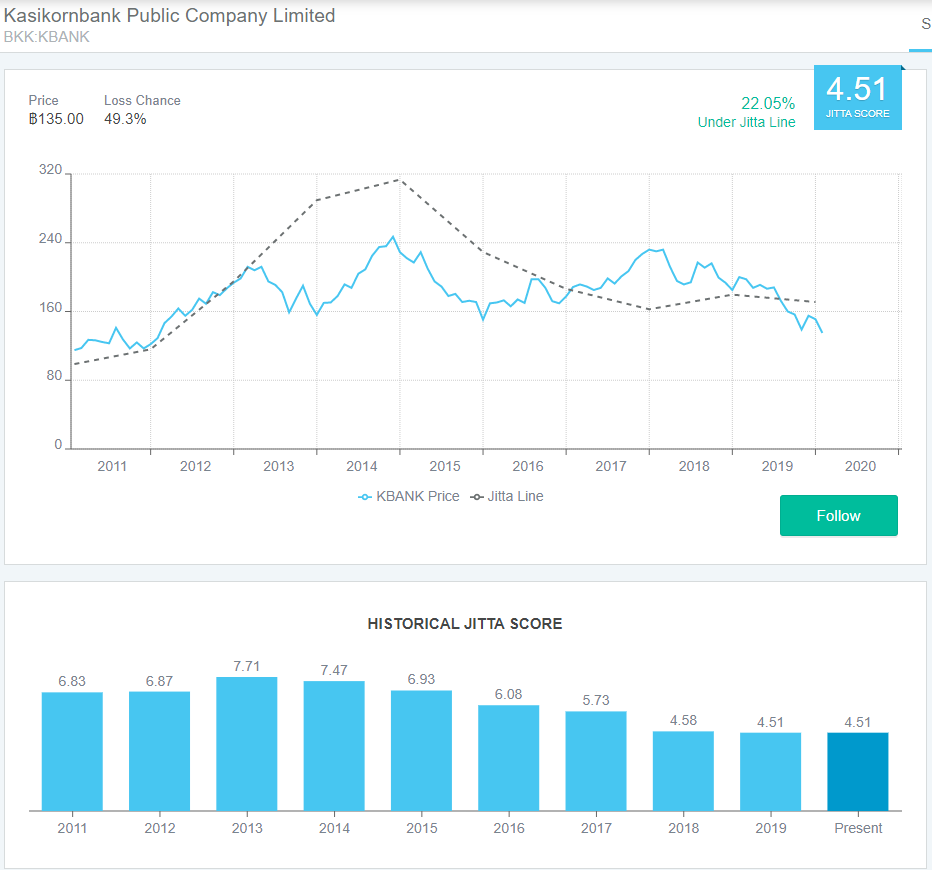Viewport: 932px width, 870px height.
Task: Click the 2014 label on price chart axis
Action: pos(361,466)
